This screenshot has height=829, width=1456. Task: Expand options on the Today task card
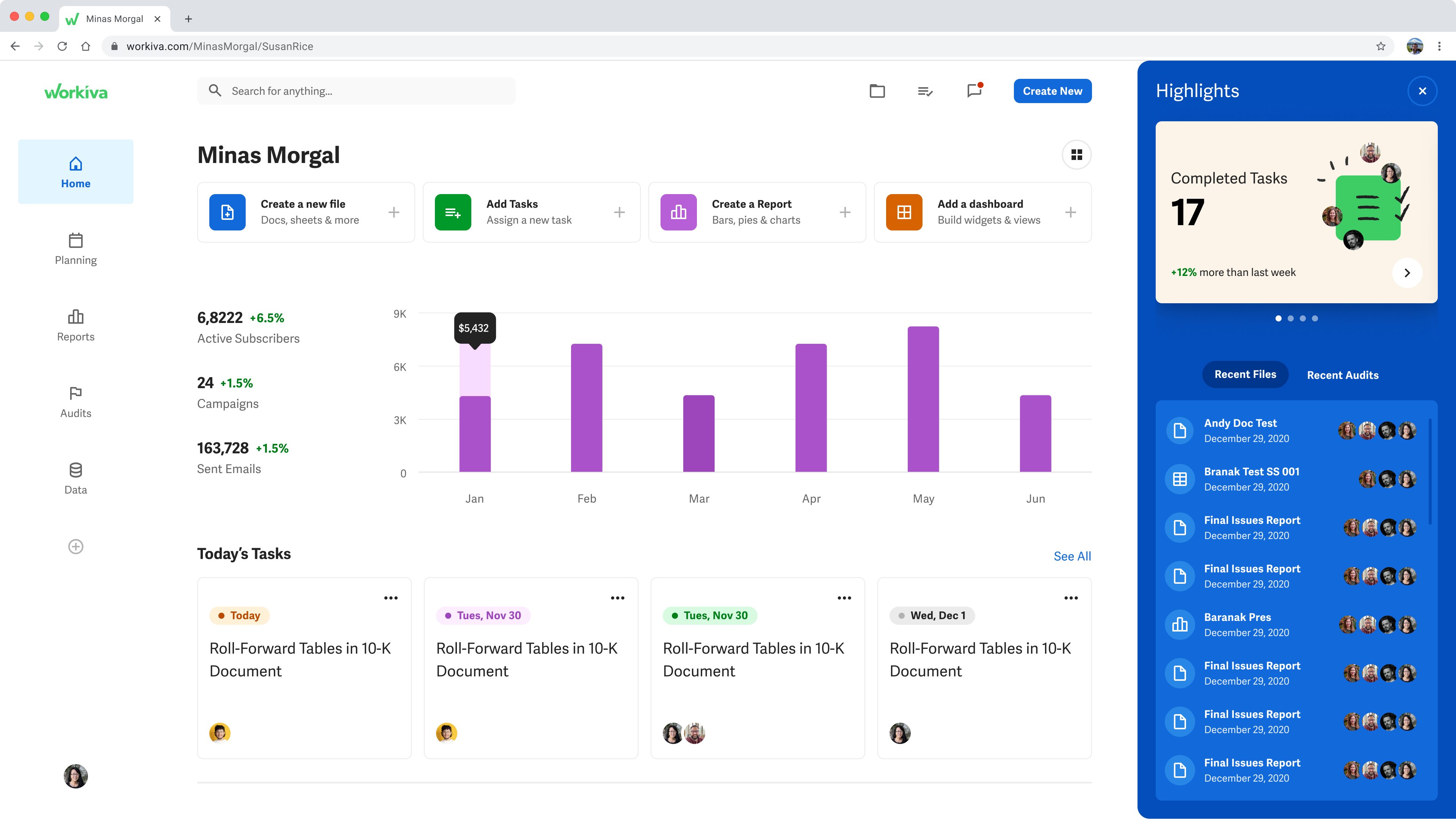pyautogui.click(x=391, y=597)
